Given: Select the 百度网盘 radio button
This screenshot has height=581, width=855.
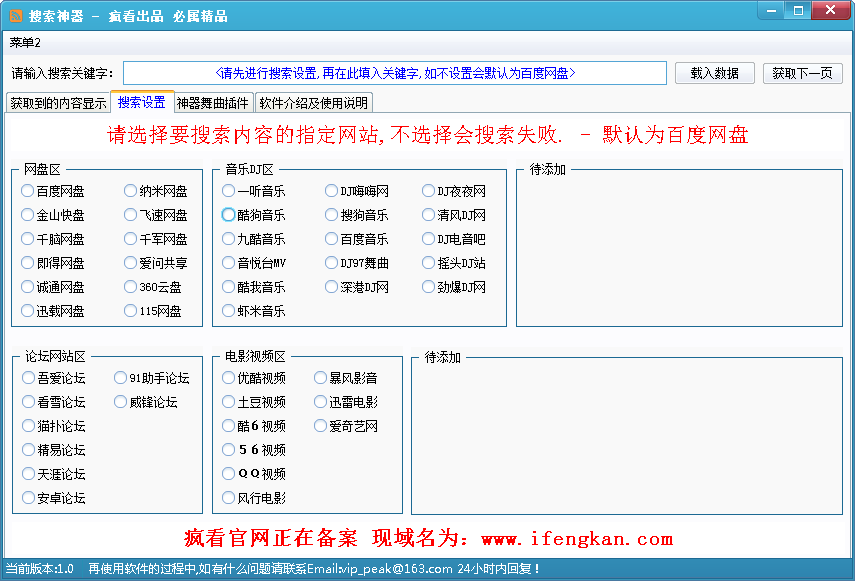Looking at the screenshot, I should pyautogui.click(x=53, y=191).
